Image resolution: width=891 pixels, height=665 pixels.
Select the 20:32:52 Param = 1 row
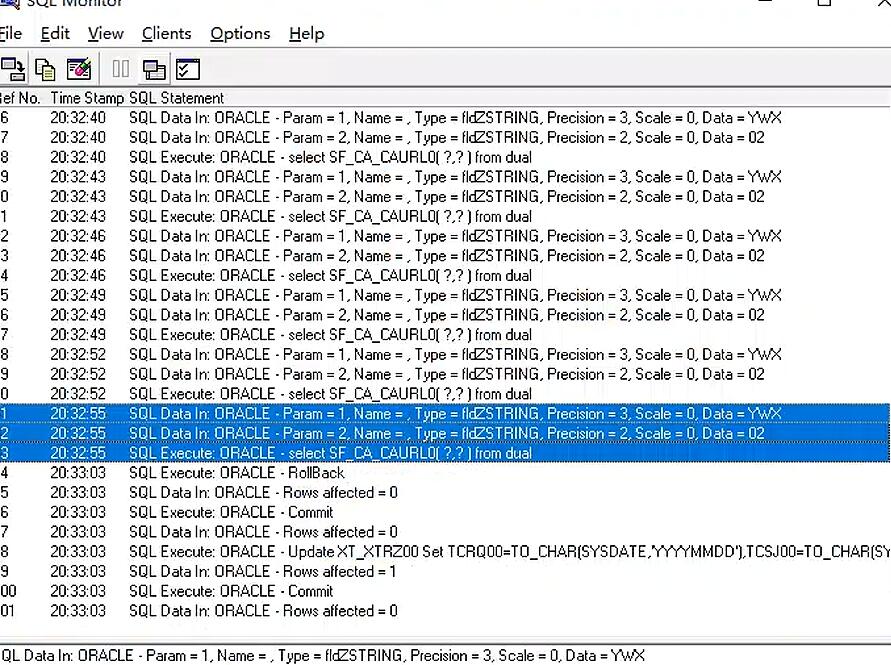pos(445,354)
